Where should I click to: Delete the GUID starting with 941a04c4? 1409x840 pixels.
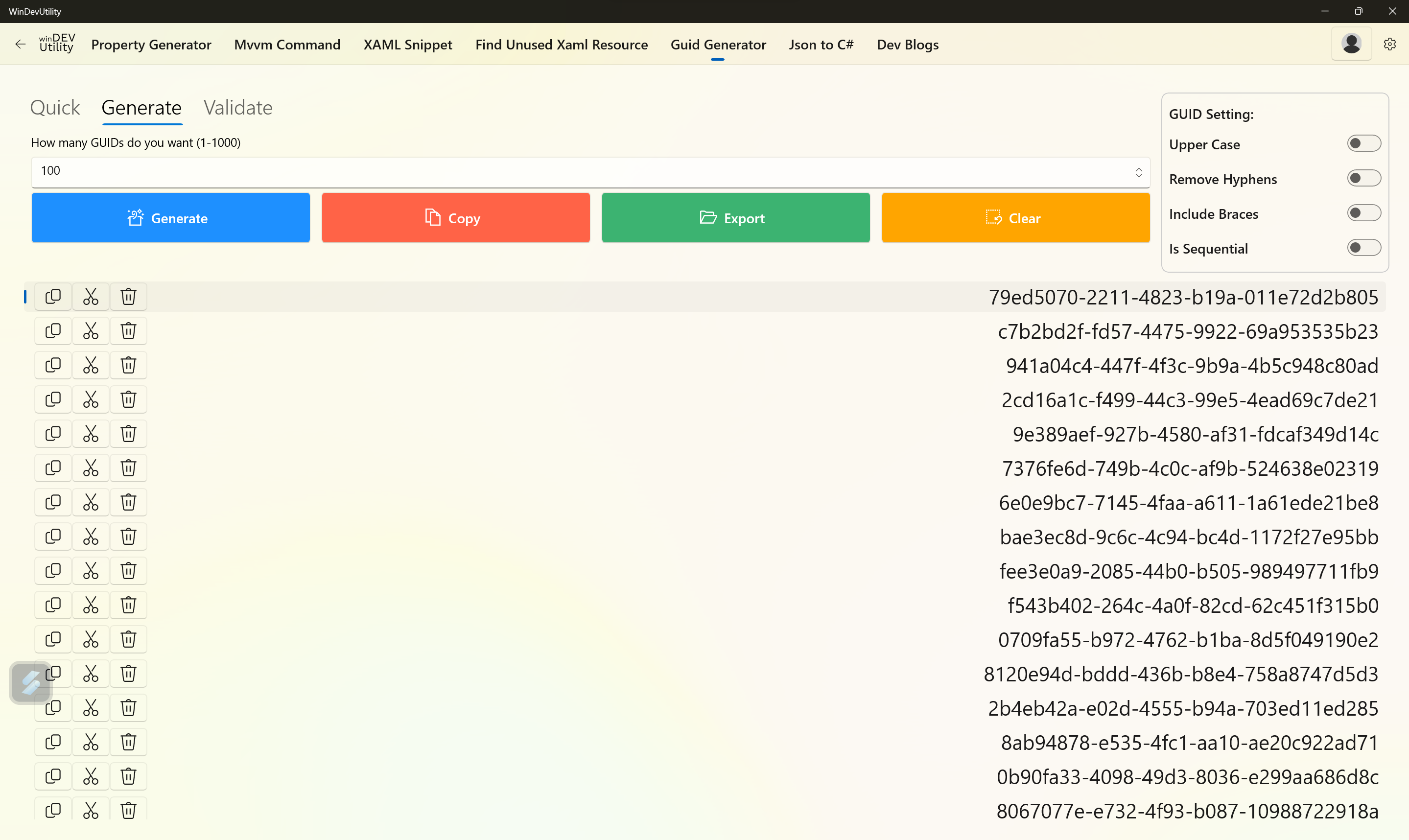128,365
